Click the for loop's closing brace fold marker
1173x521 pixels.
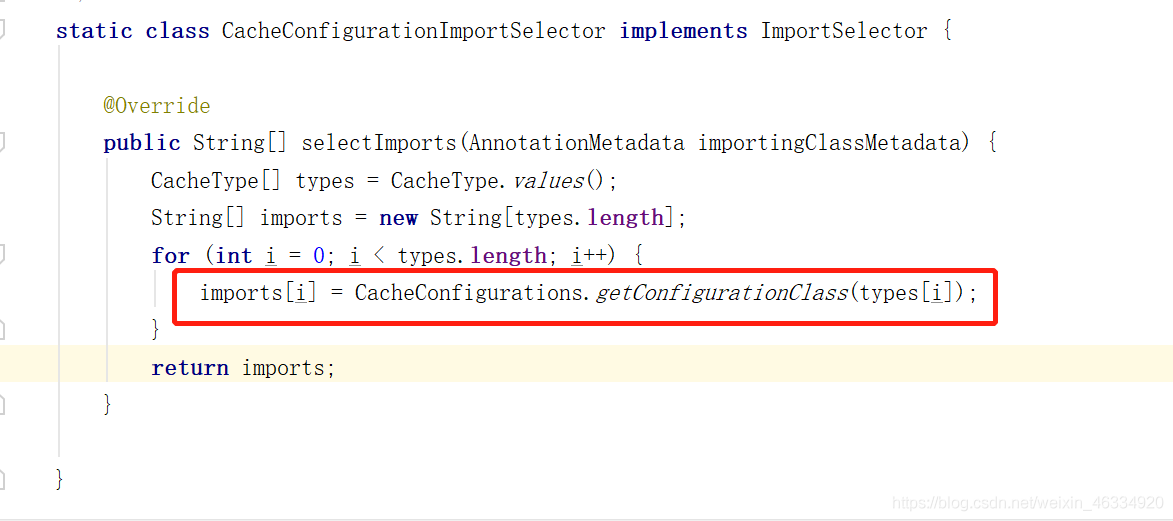[x=2, y=329]
